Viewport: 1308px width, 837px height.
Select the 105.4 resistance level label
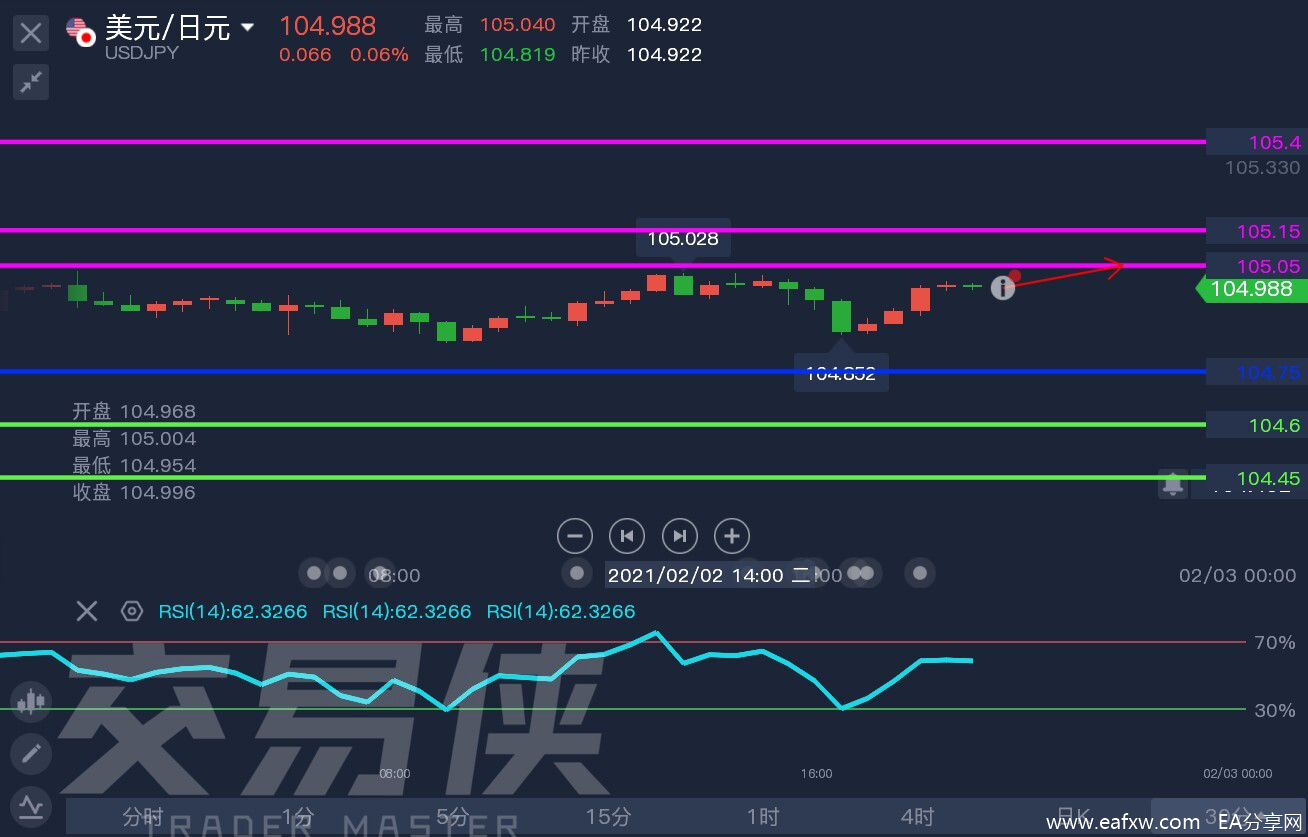(1255, 142)
